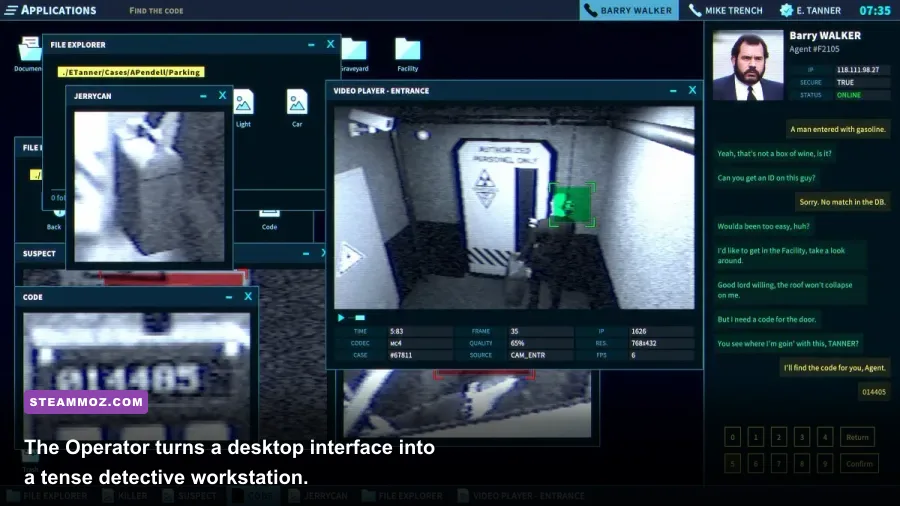Open the Light image file
The width and height of the screenshot is (900, 506).
pyautogui.click(x=243, y=108)
